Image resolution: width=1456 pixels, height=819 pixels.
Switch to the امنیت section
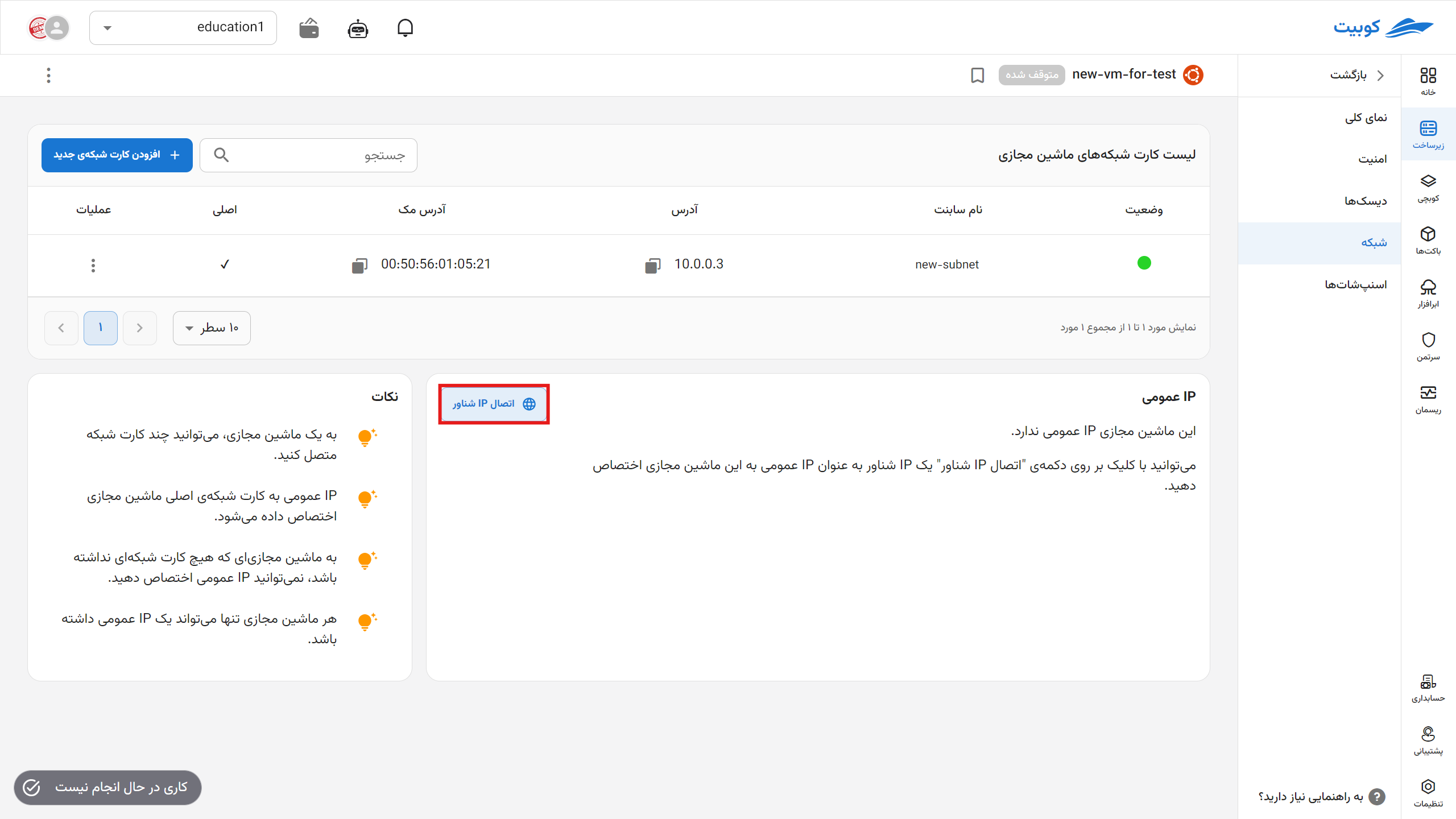click(x=1373, y=158)
